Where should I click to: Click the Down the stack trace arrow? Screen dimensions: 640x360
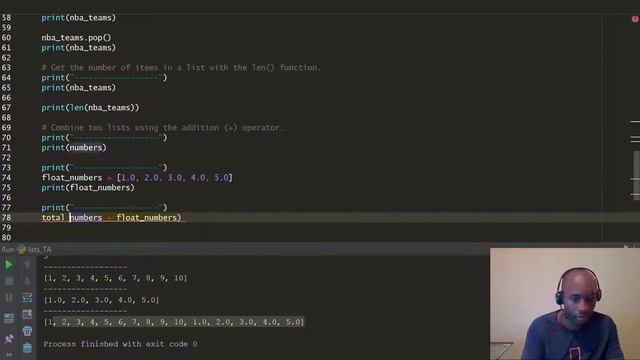click(x=27, y=281)
